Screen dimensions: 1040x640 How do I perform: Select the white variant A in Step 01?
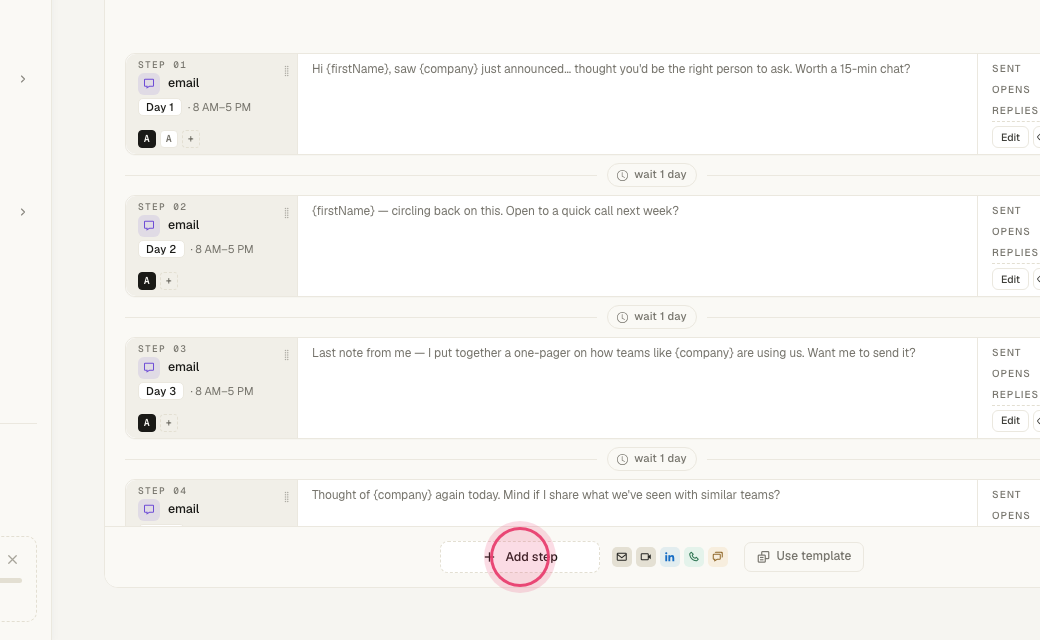168,139
